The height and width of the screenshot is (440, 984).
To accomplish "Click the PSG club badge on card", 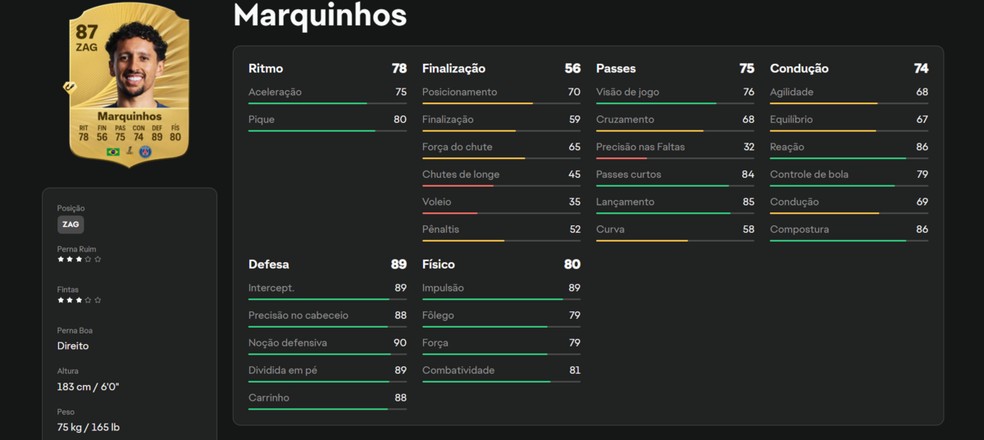I will (x=146, y=152).
